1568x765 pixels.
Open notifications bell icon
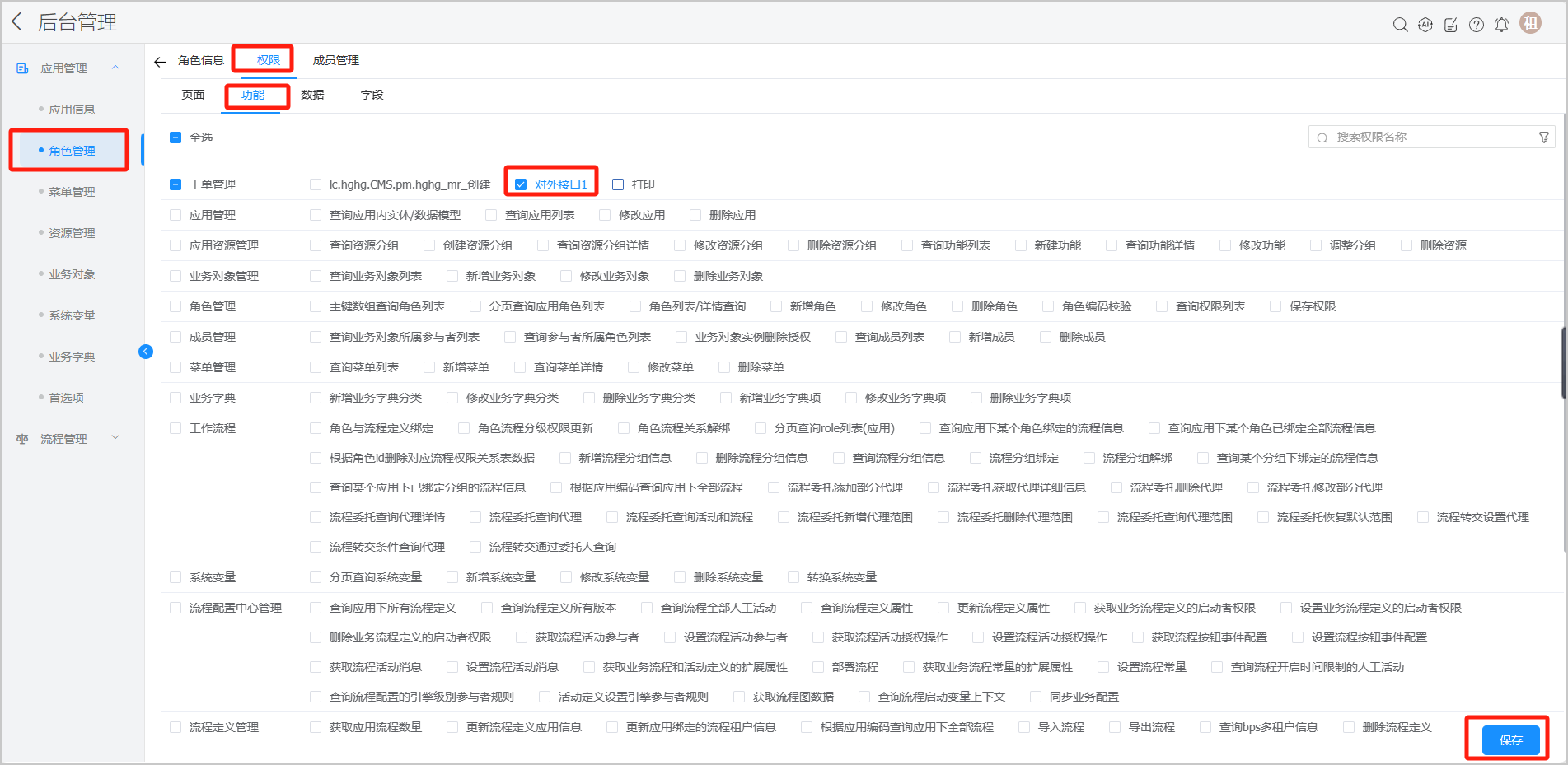pyautogui.click(x=1502, y=25)
